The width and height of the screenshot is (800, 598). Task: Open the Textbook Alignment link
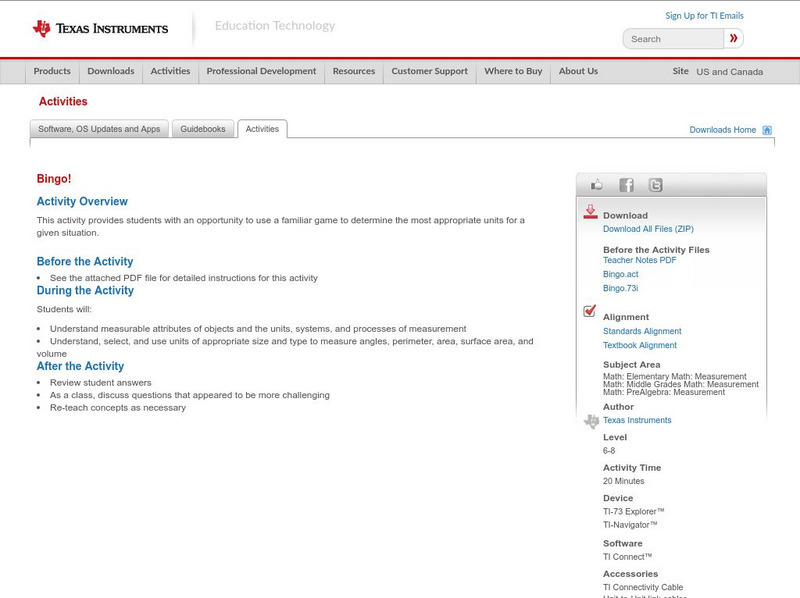point(640,345)
